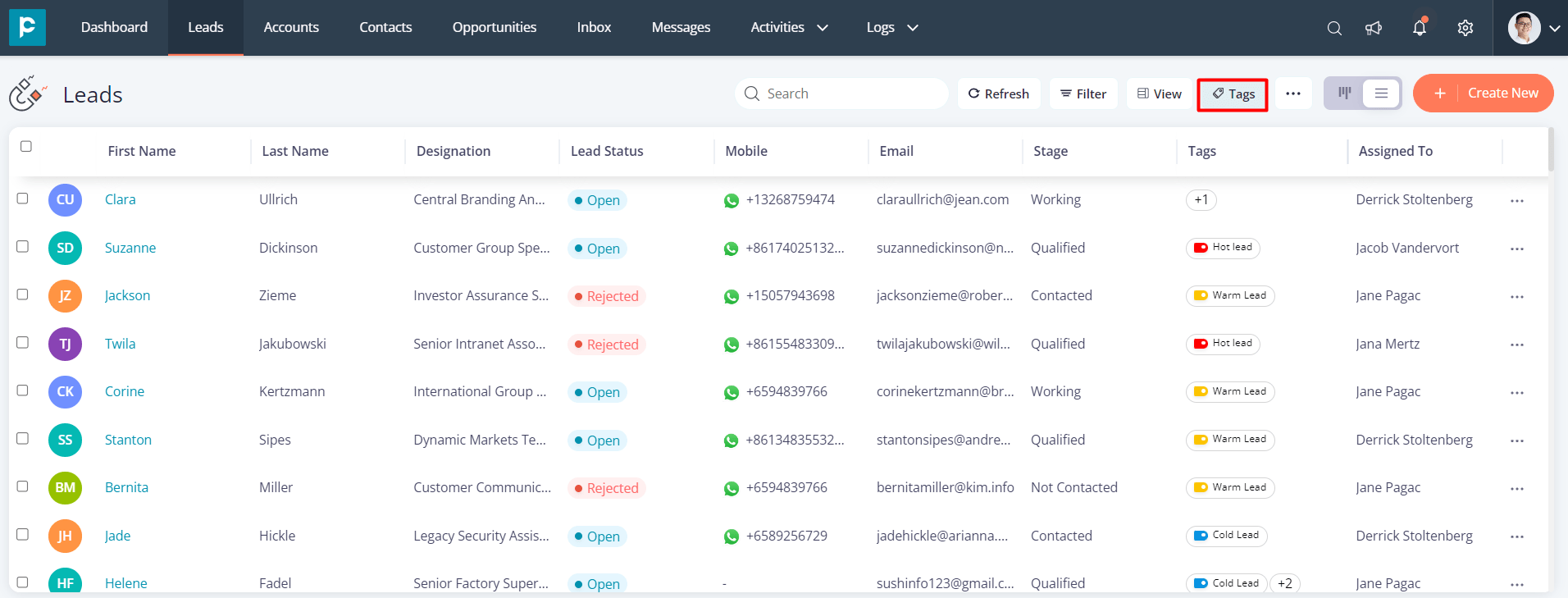Click WhatsApp icon for Suzanne's mobile
The height and width of the screenshot is (598, 1568).
pos(732,249)
